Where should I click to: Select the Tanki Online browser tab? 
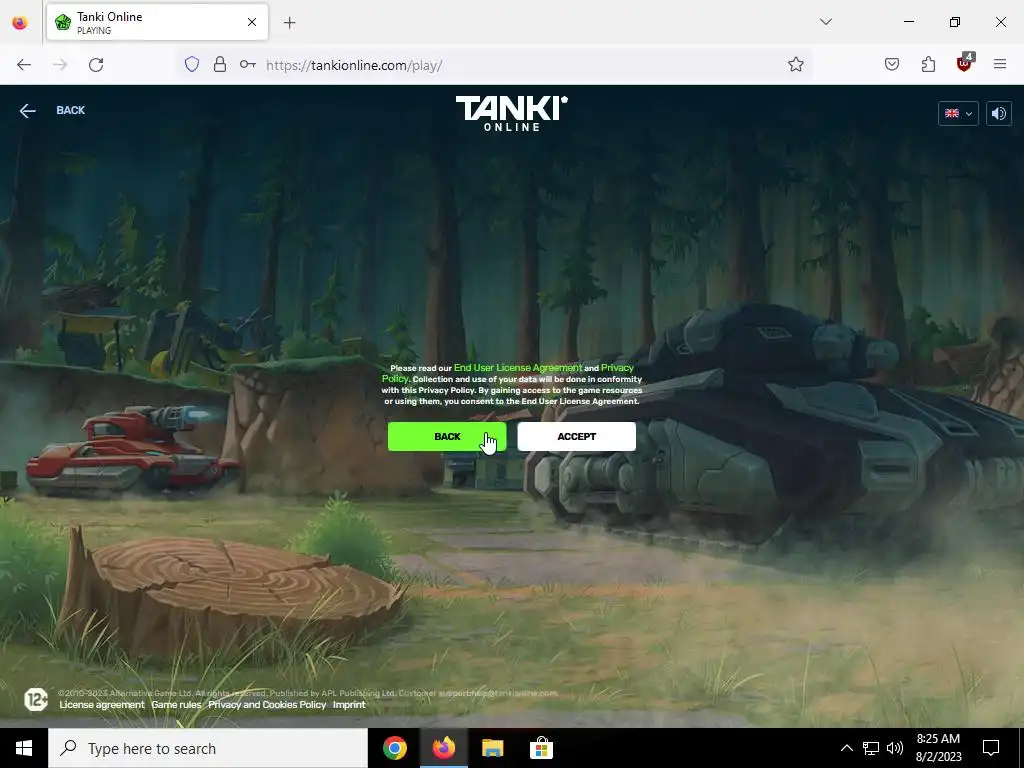pyautogui.click(x=157, y=22)
